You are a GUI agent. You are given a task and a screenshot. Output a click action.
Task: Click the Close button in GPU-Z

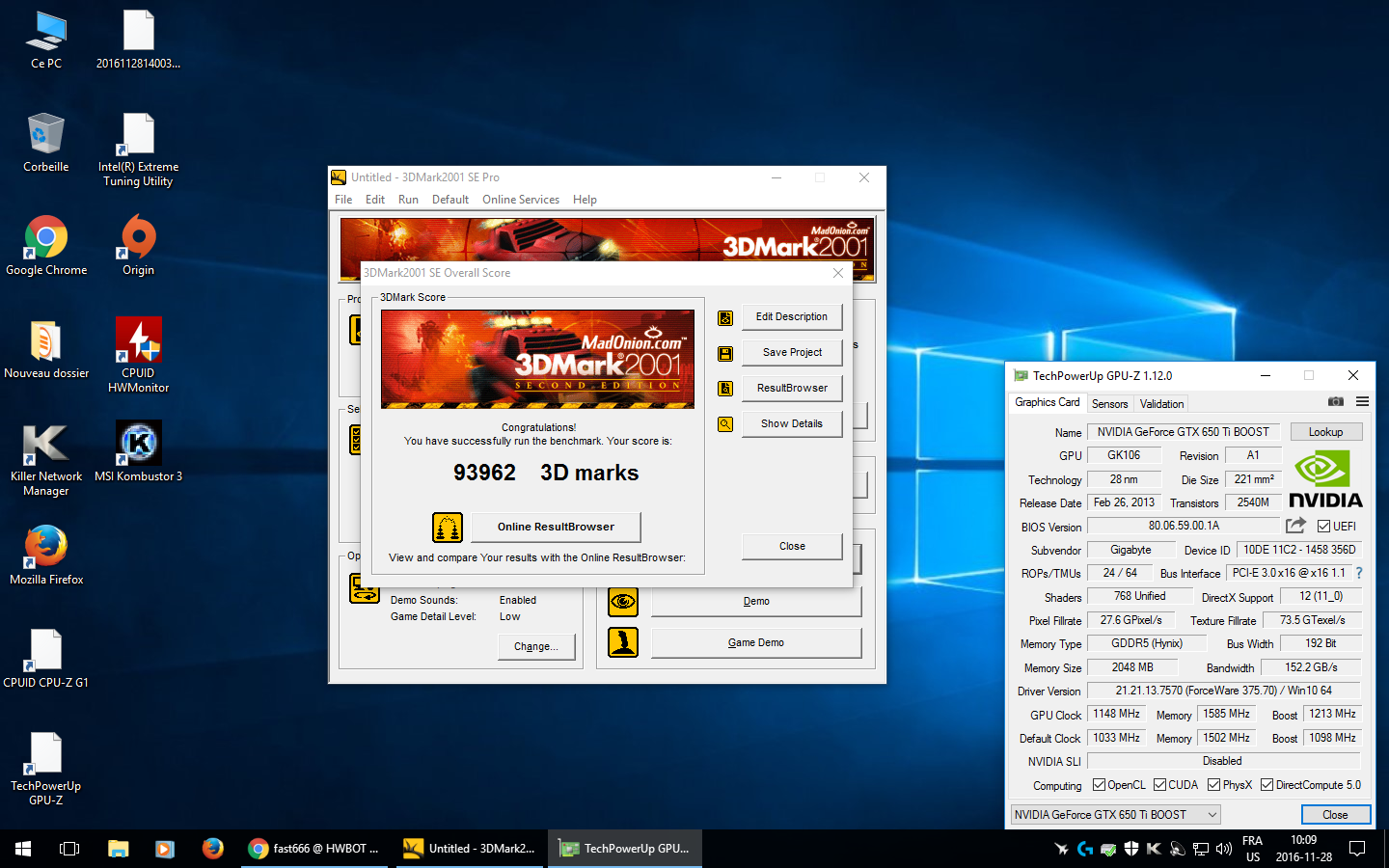click(1335, 815)
